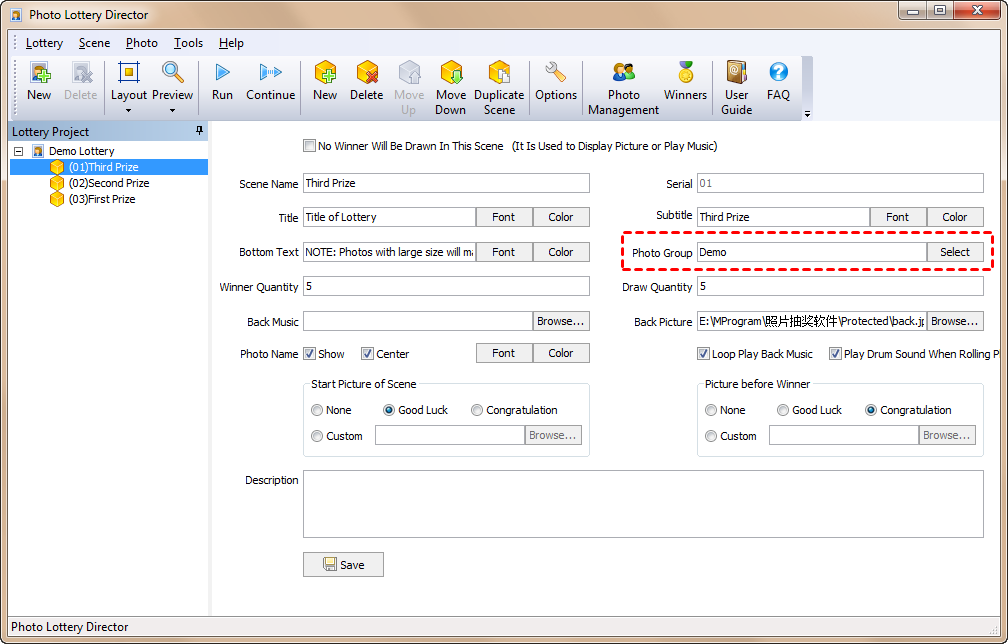The height and width of the screenshot is (644, 1008).
Task: Click the Photo Lottery Director title bar icon
Action: coord(16,15)
